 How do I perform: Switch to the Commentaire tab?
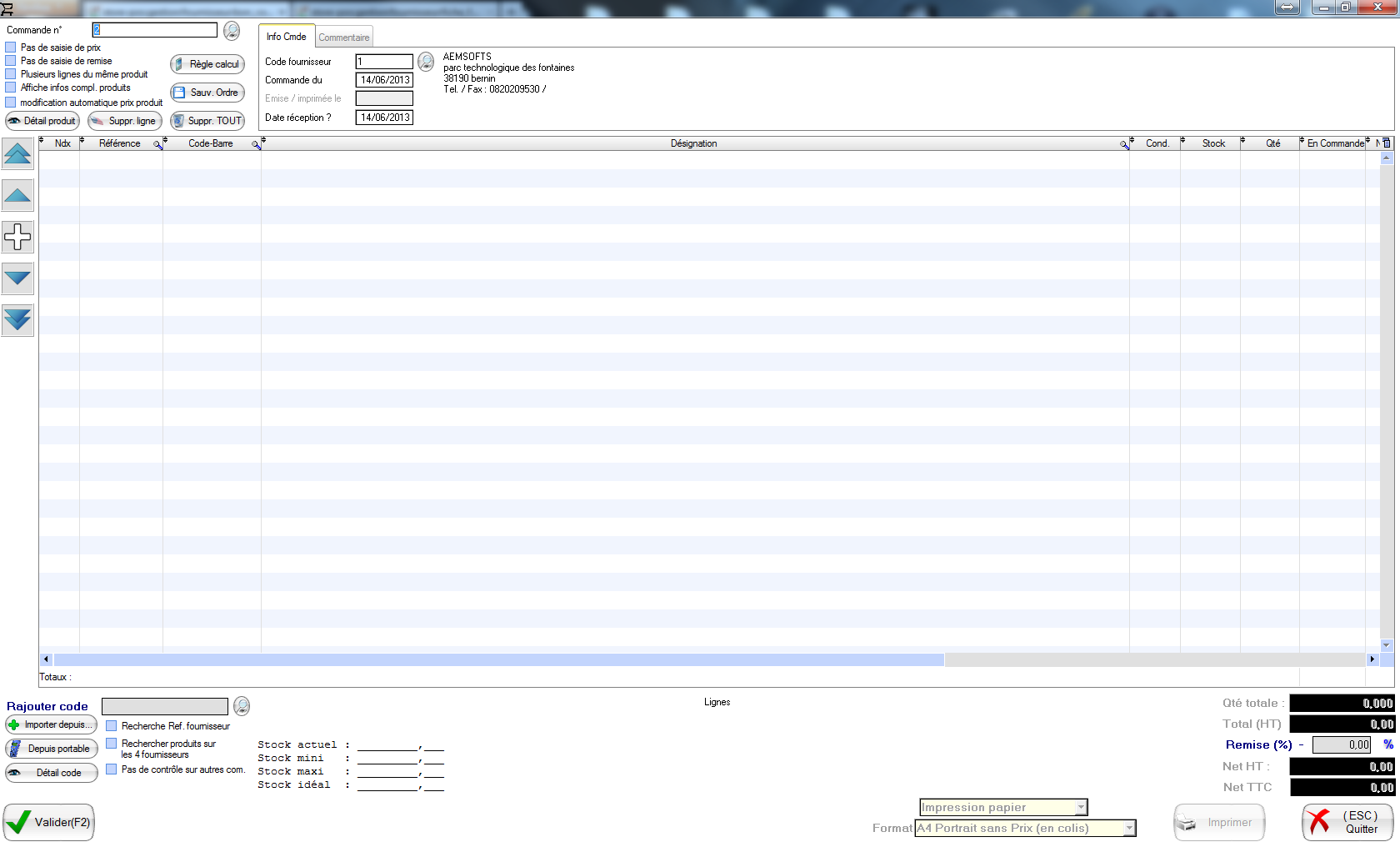343,38
